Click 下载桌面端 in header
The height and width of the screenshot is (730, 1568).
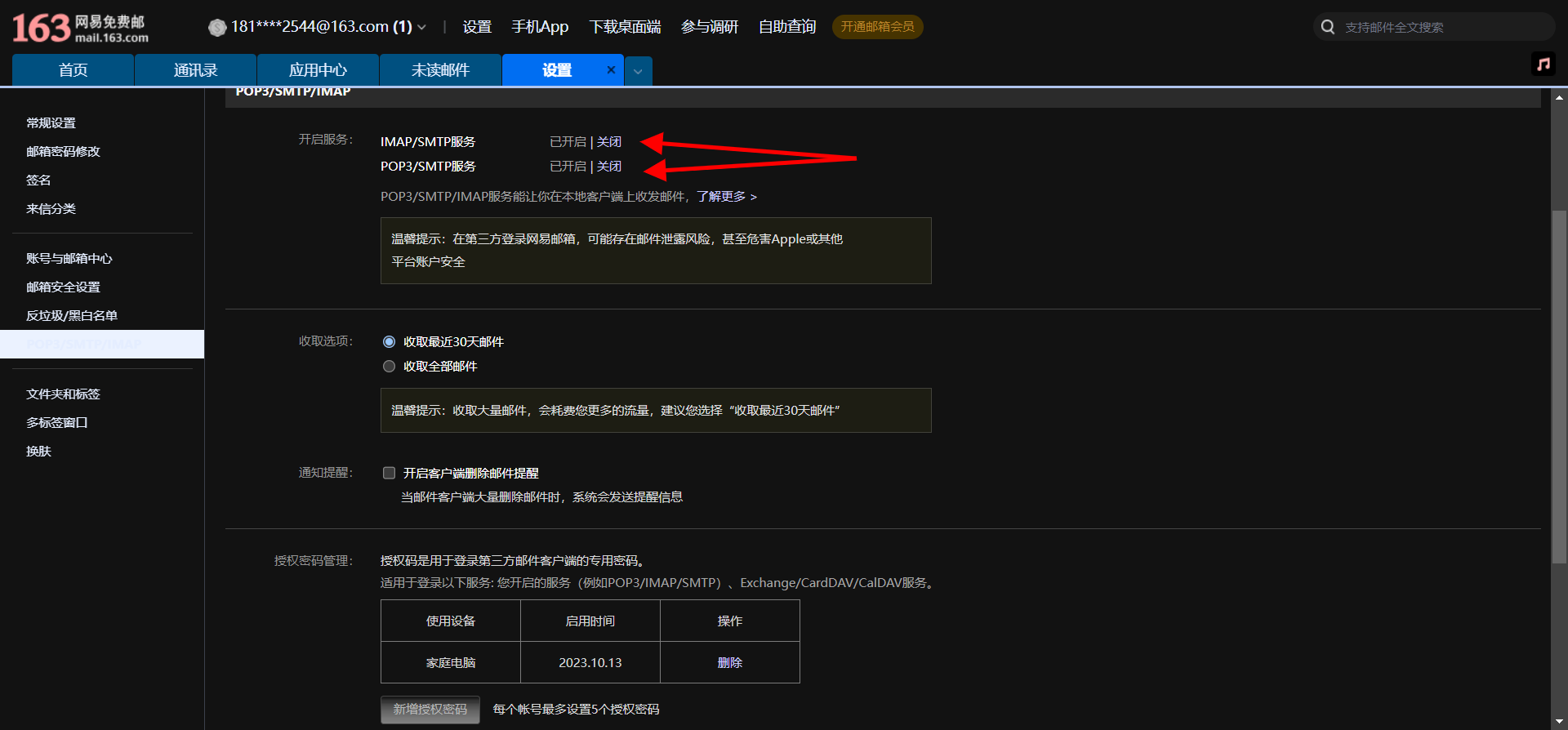[x=625, y=27]
